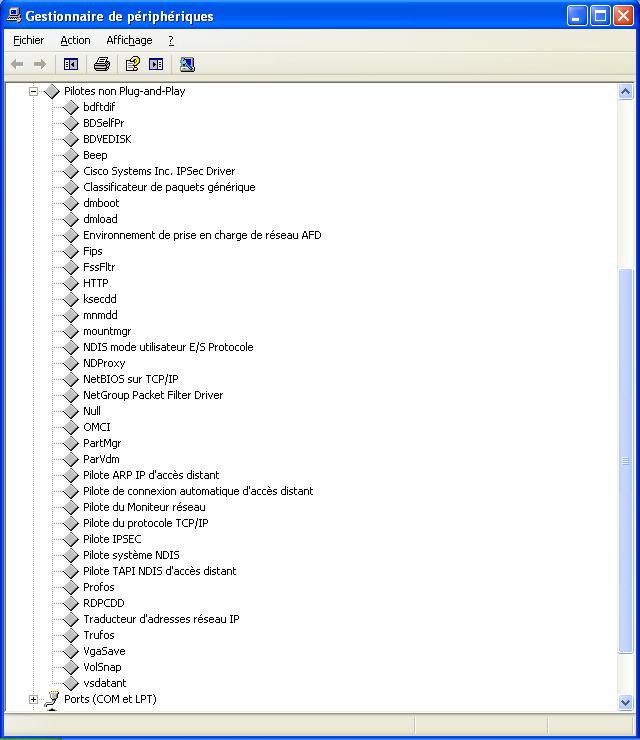Select the dmload driver entry
Image resolution: width=640 pixels, height=740 pixels.
(x=100, y=219)
